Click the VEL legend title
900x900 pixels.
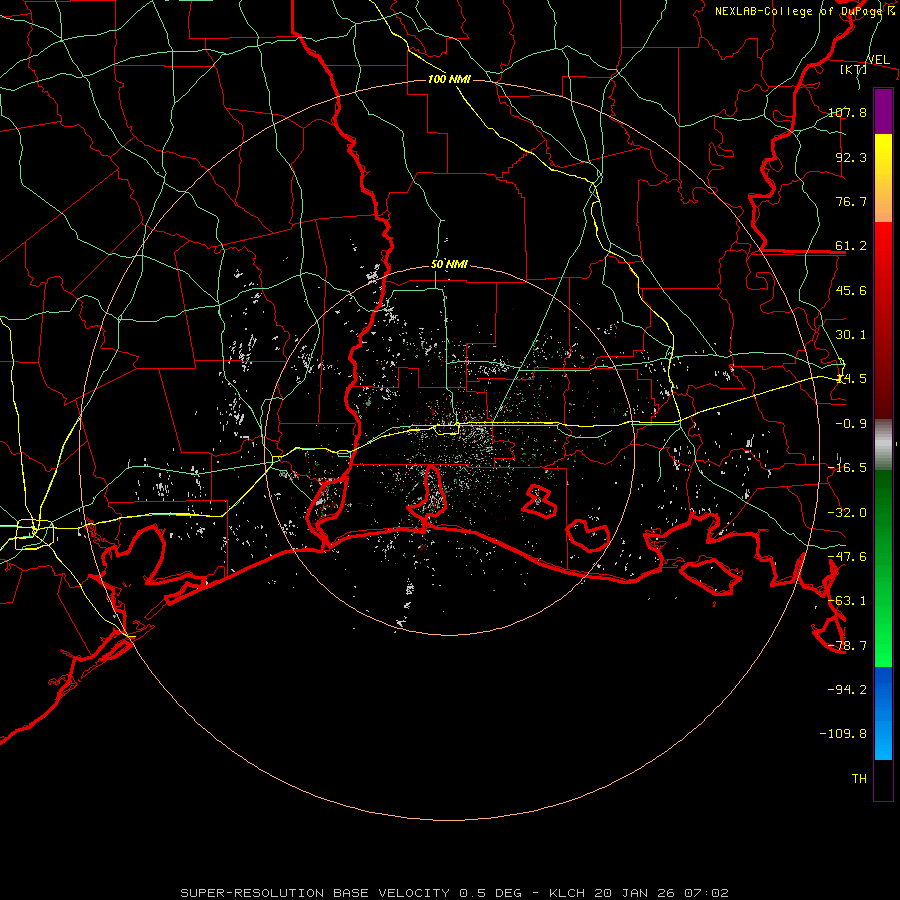(x=878, y=60)
